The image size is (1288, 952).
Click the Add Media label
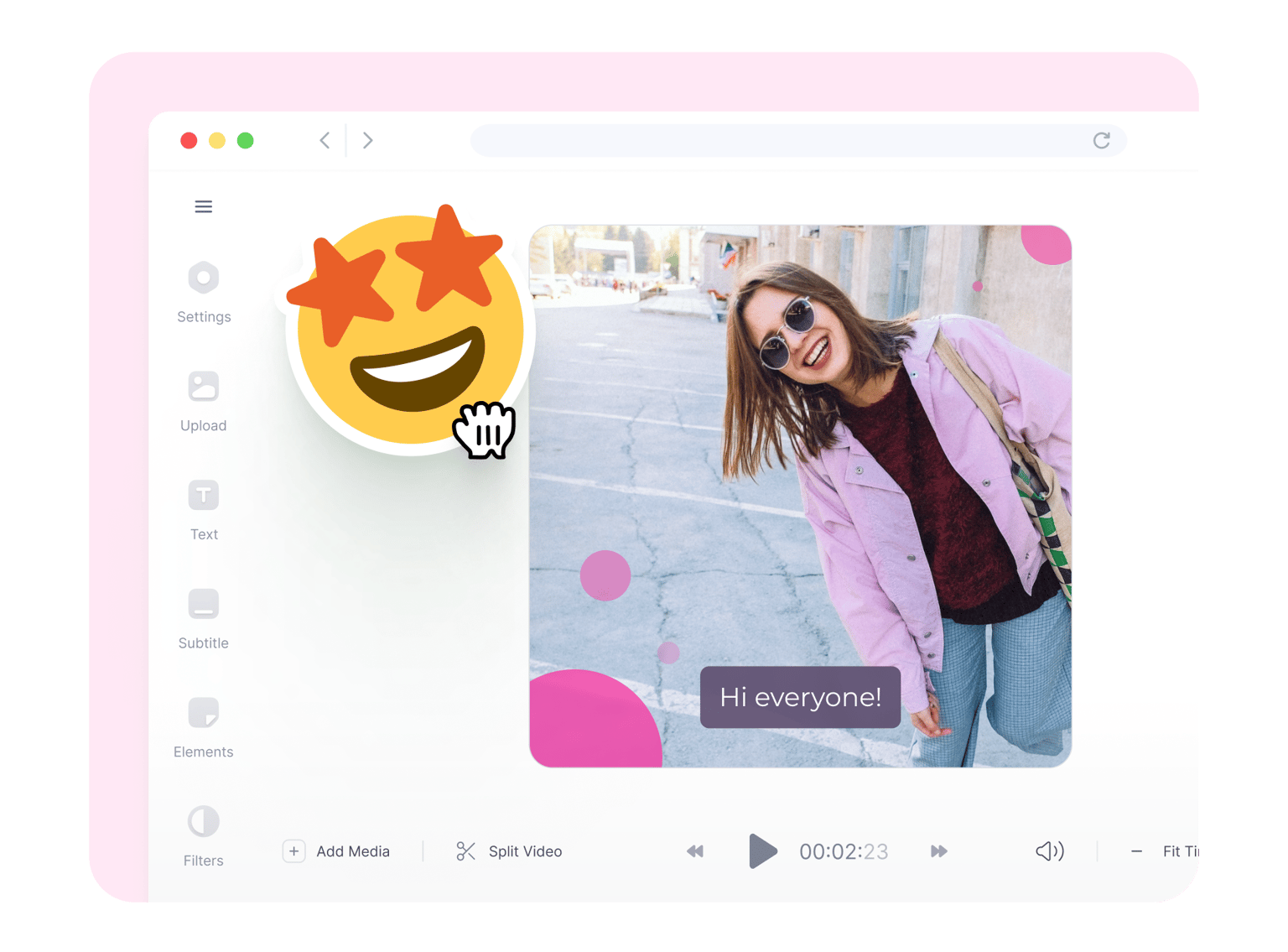coord(353,851)
